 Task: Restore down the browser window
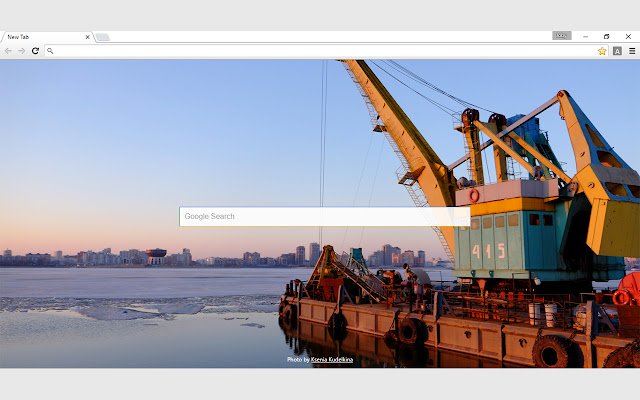click(x=607, y=36)
